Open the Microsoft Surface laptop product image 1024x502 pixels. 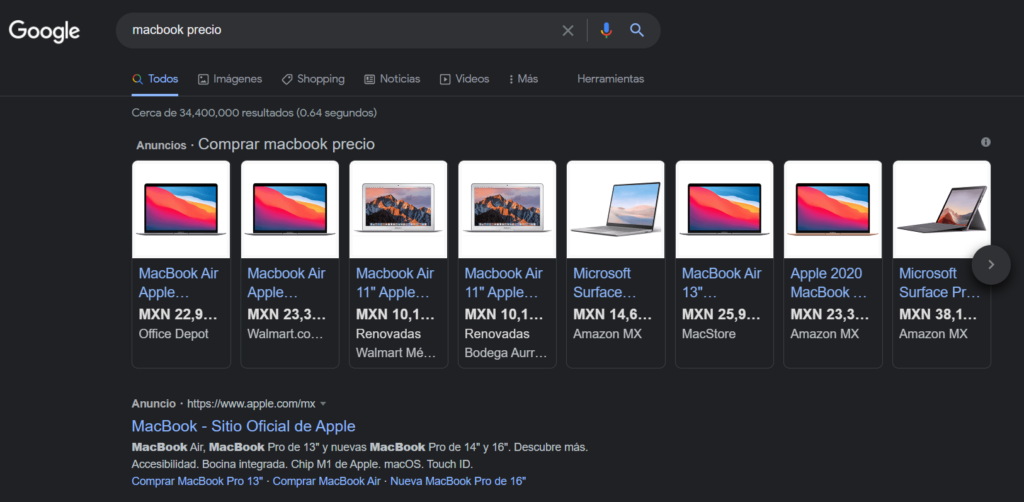(616, 209)
